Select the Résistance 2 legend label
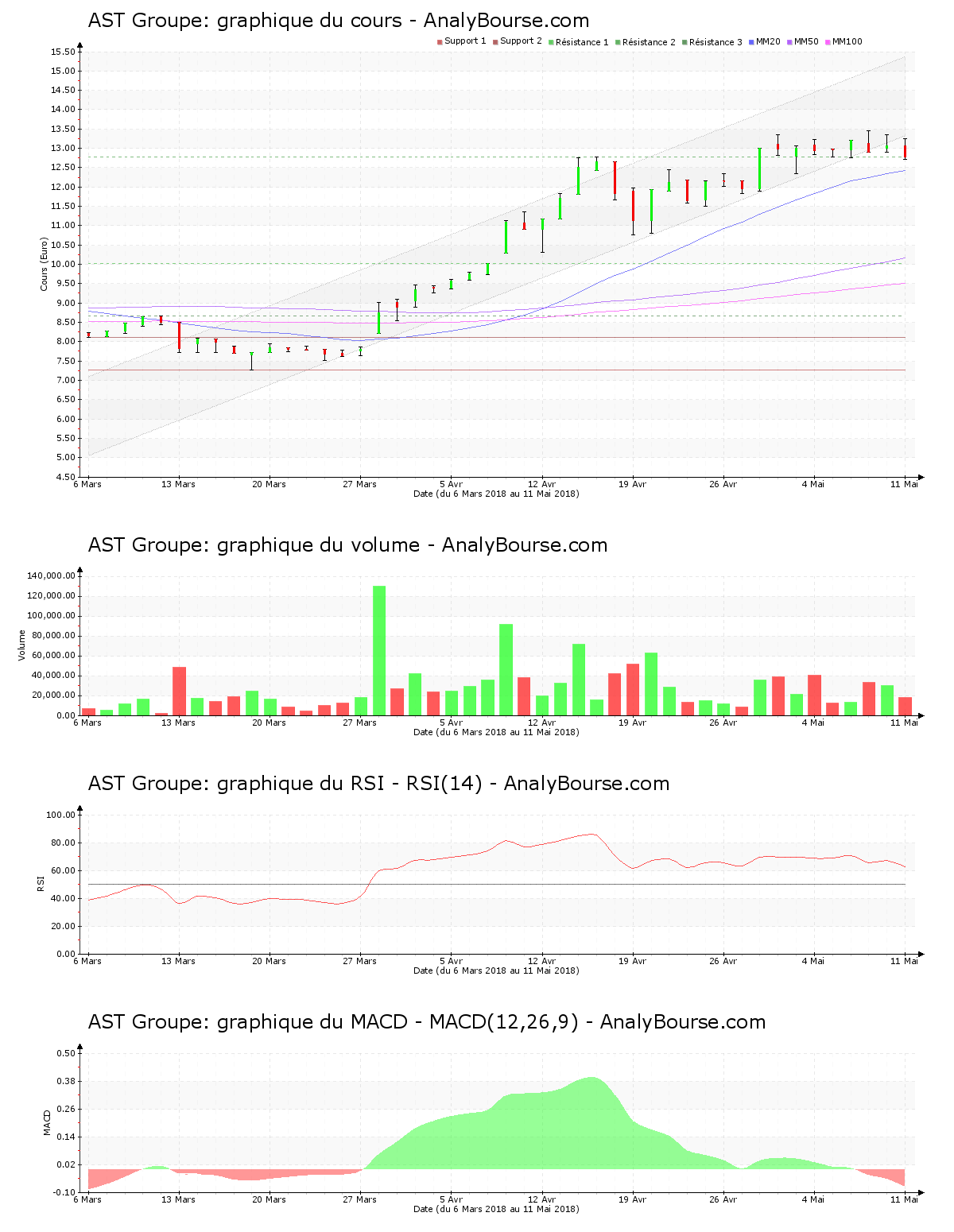The height and width of the screenshot is (1232, 954). tap(649, 42)
